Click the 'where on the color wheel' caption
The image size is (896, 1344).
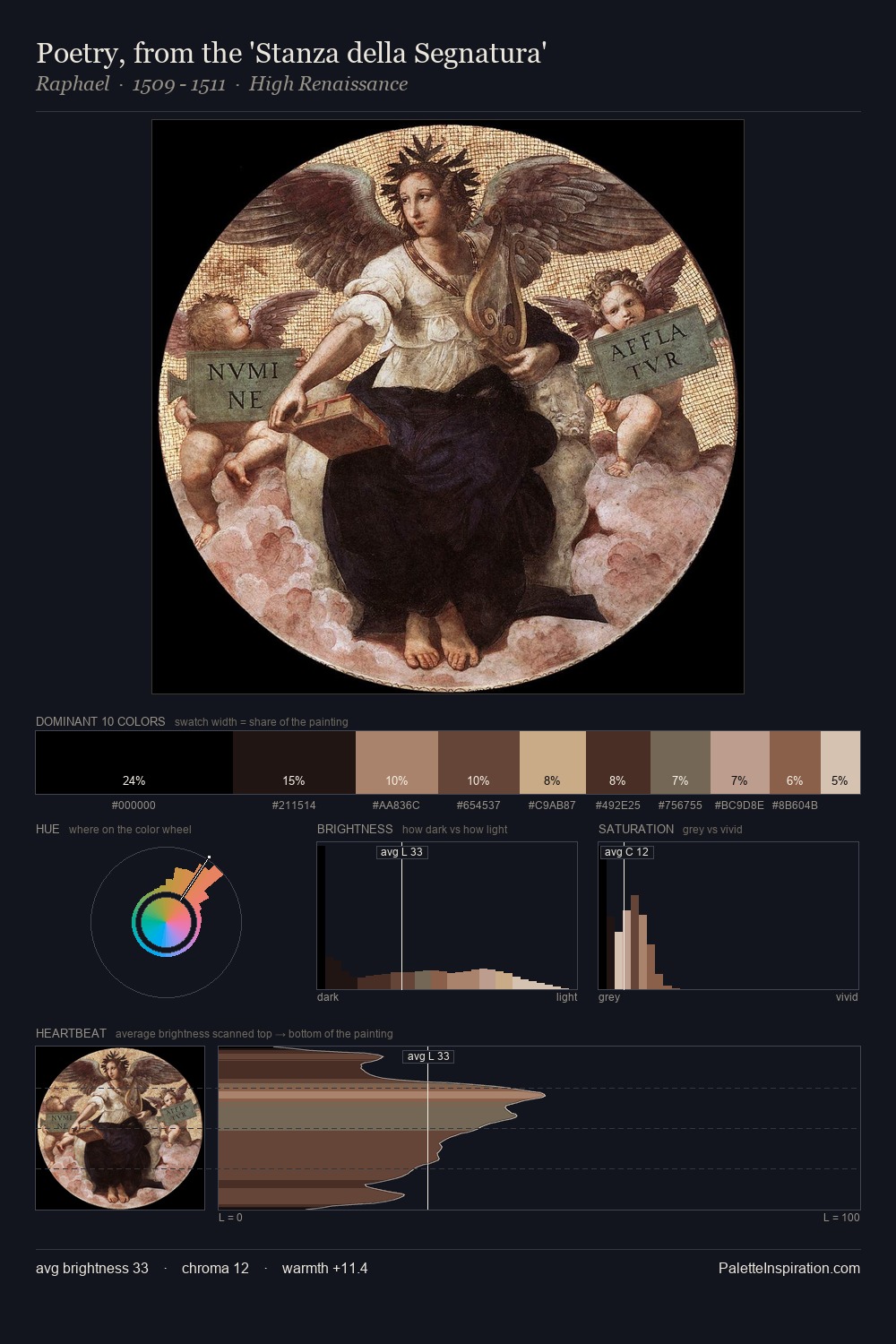coord(130,830)
